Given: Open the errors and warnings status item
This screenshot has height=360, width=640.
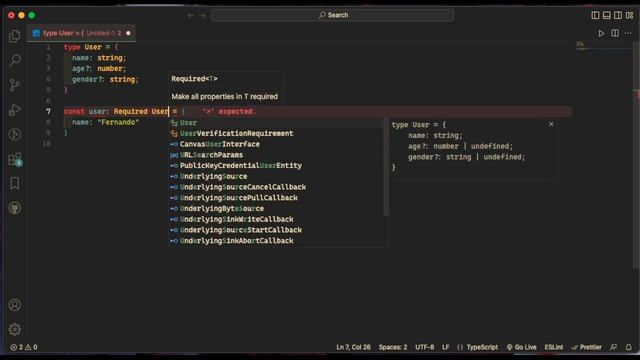Looking at the screenshot, I should click(24, 347).
